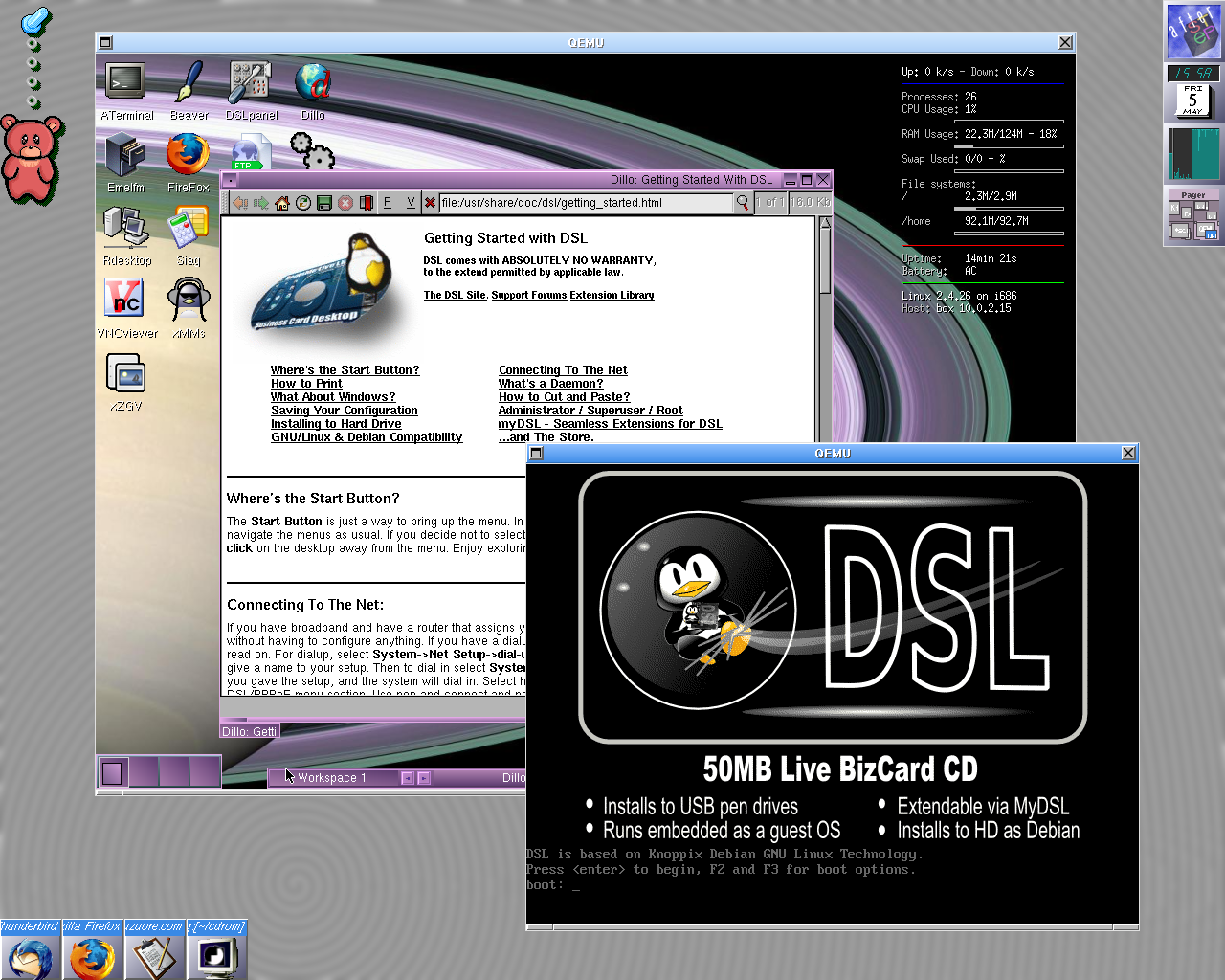Click the calendar showing FRI 5 MAY
Viewport: 1225px width, 980px height.
pyautogui.click(x=1192, y=100)
